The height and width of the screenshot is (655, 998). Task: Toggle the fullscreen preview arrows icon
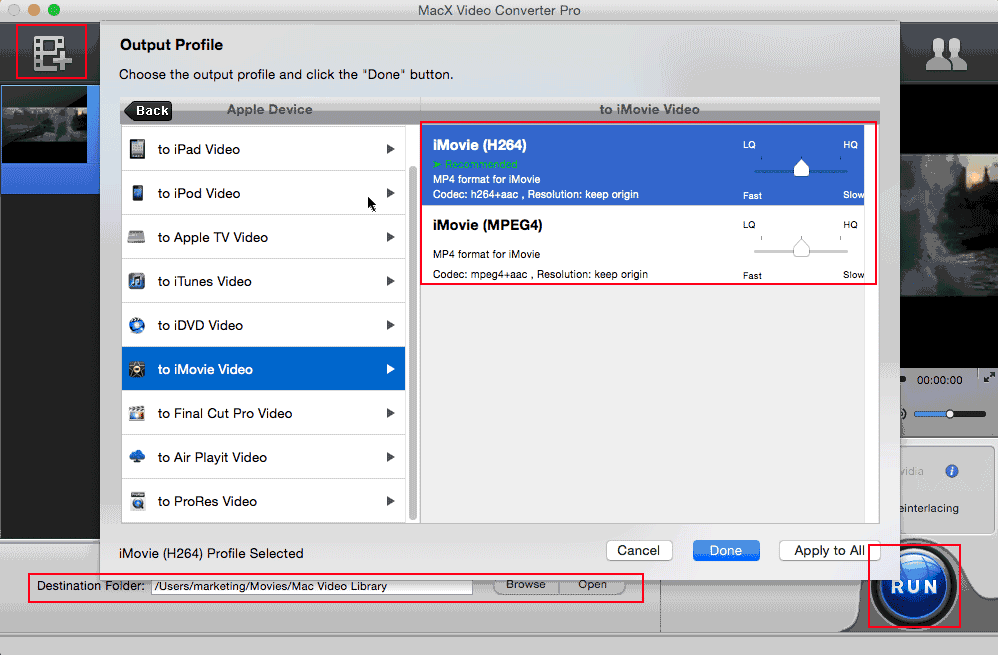coord(988,377)
